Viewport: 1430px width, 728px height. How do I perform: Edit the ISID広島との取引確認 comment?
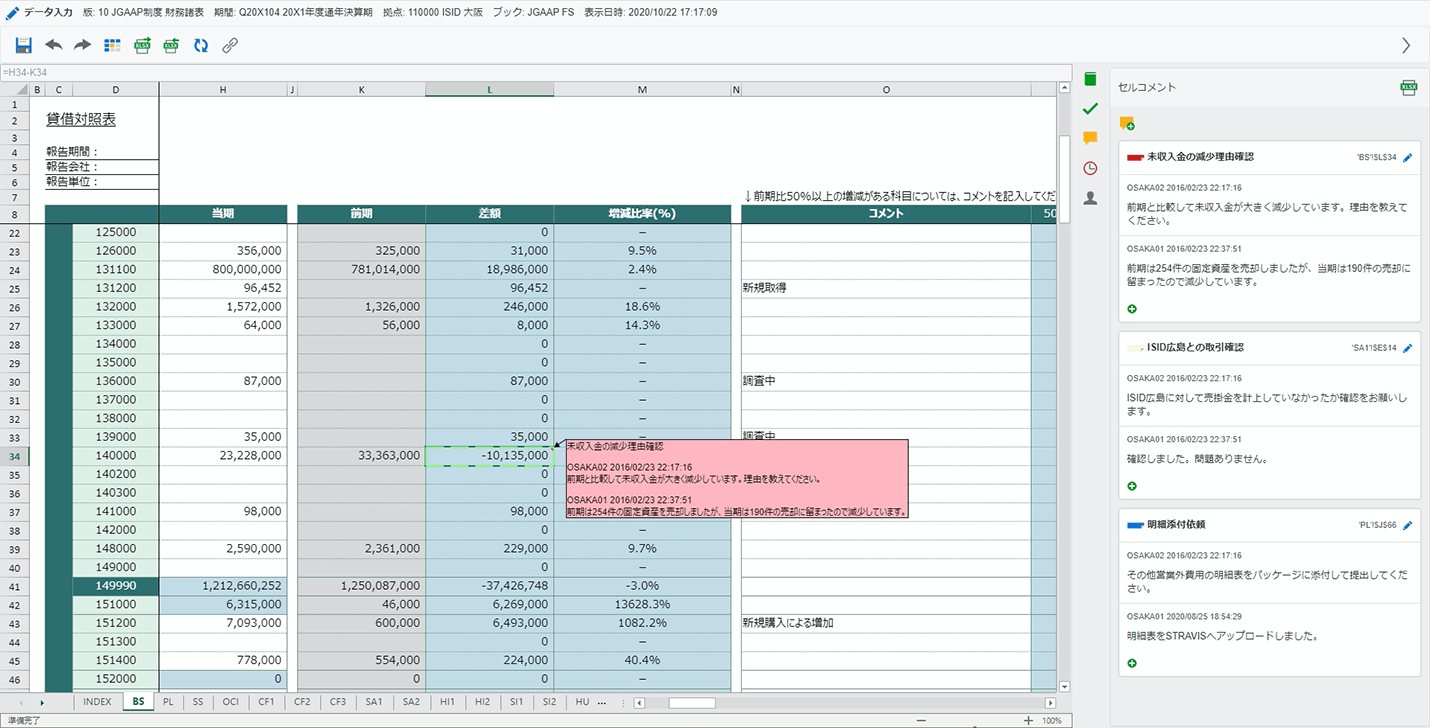(1408, 348)
